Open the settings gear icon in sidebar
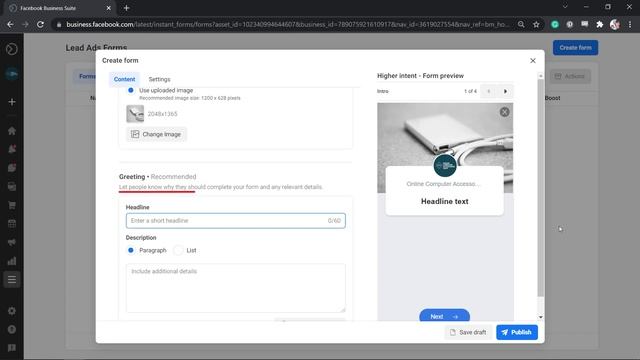 click(12, 311)
